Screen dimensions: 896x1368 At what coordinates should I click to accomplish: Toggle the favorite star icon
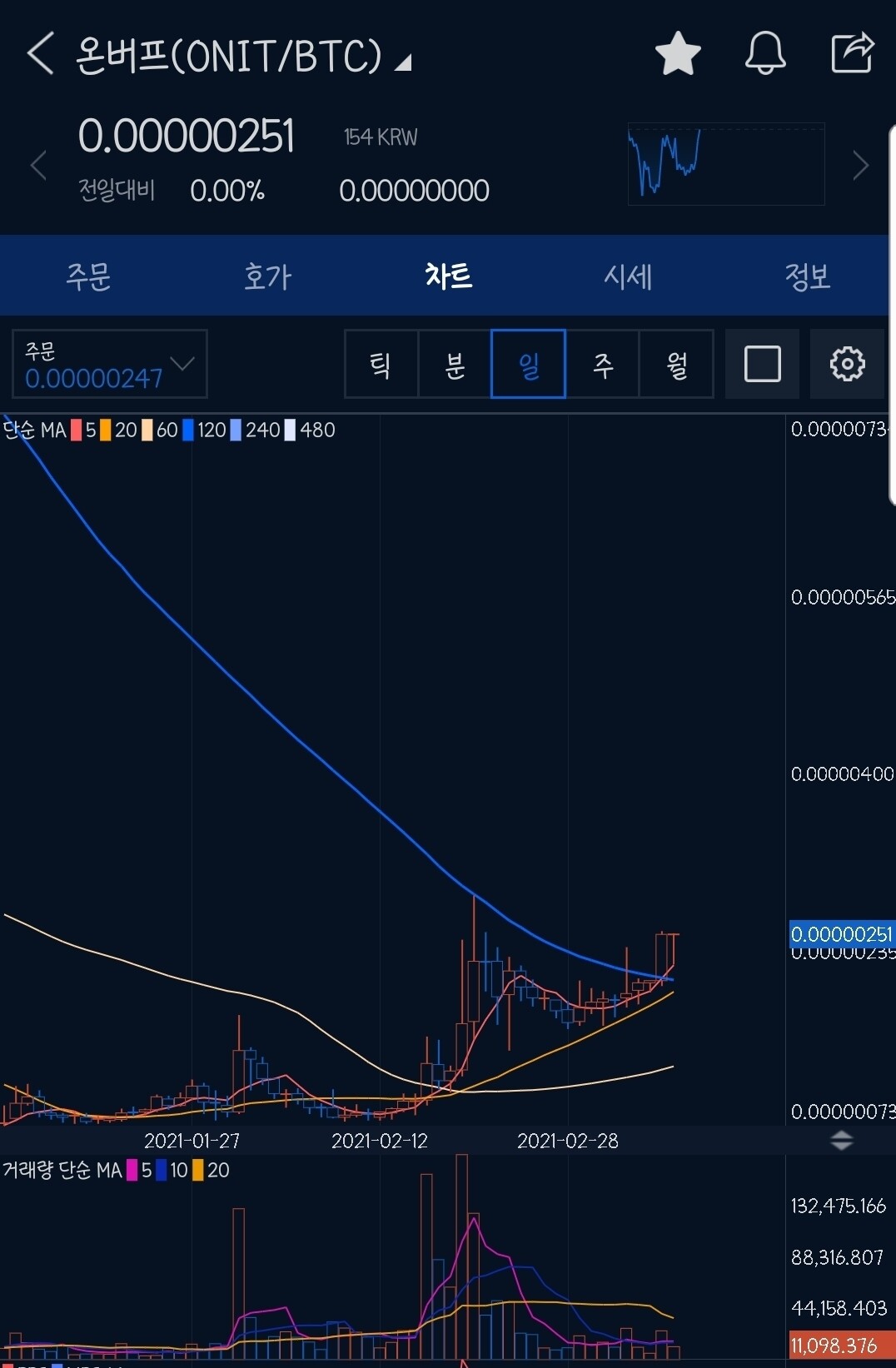tap(678, 54)
